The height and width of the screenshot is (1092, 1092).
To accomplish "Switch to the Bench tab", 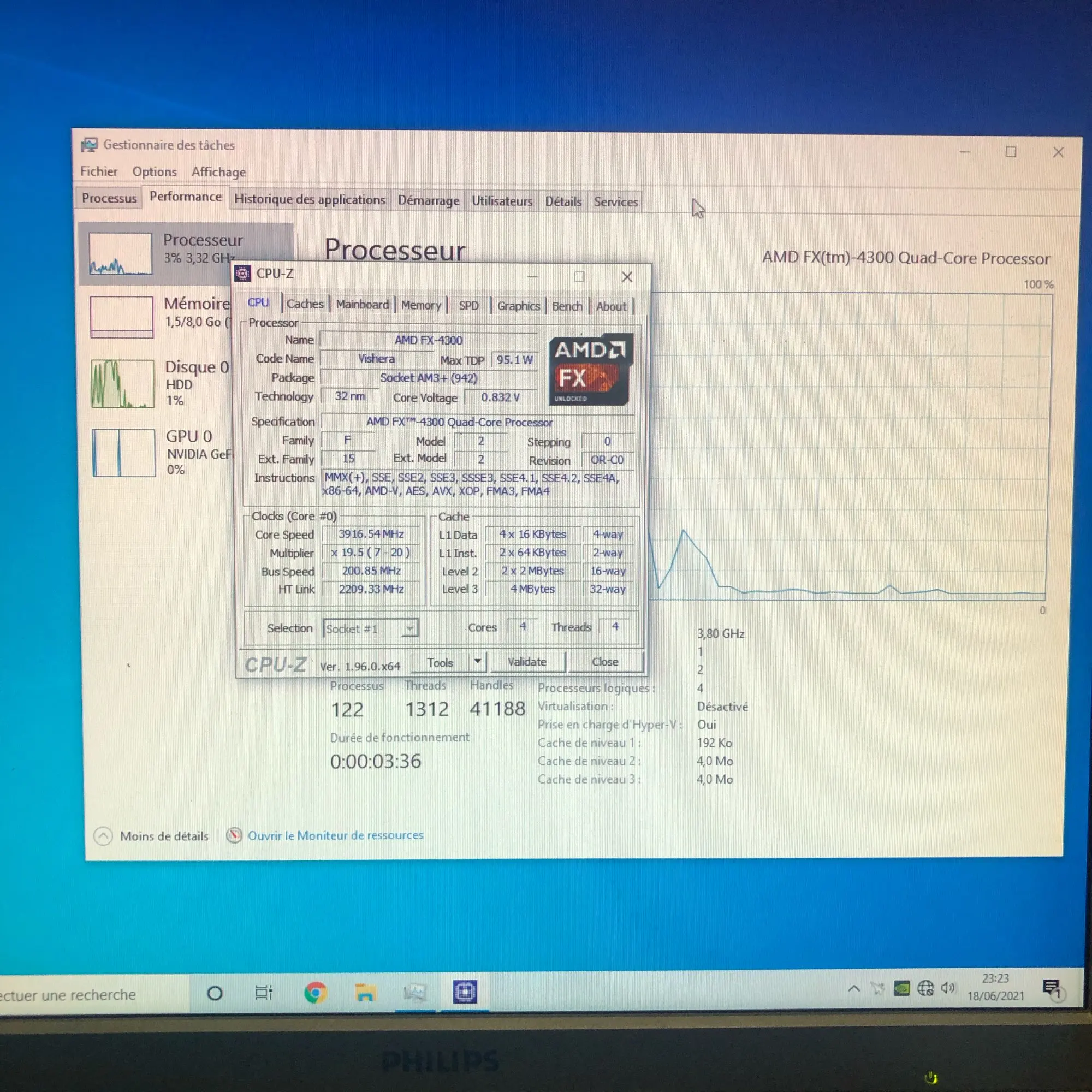I will click(x=567, y=306).
